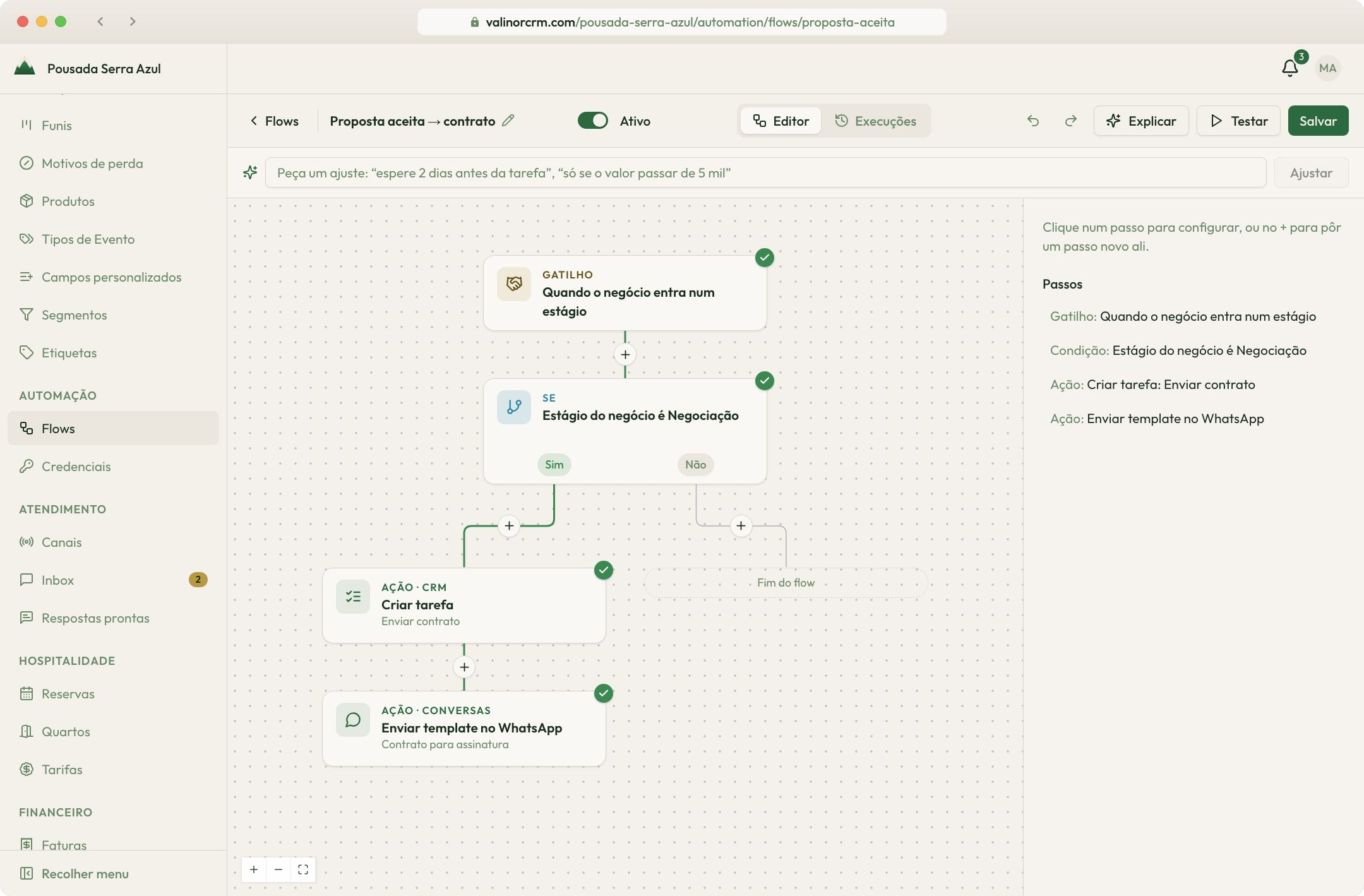
Task: Go to Credenciais in the sidebar
Action: (x=113, y=466)
